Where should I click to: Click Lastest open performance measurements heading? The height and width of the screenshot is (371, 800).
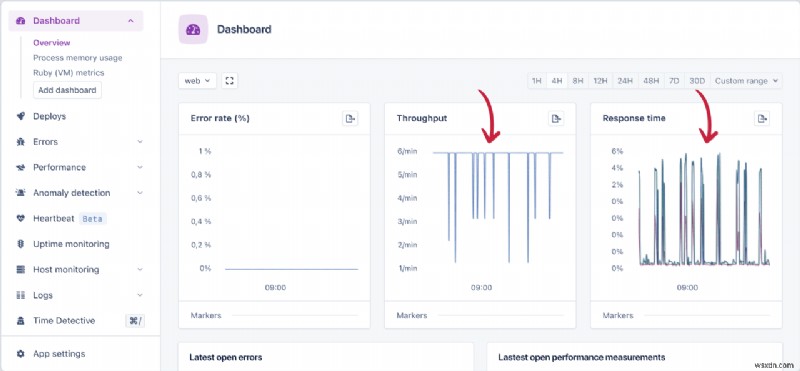pyautogui.click(x=582, y=357)
